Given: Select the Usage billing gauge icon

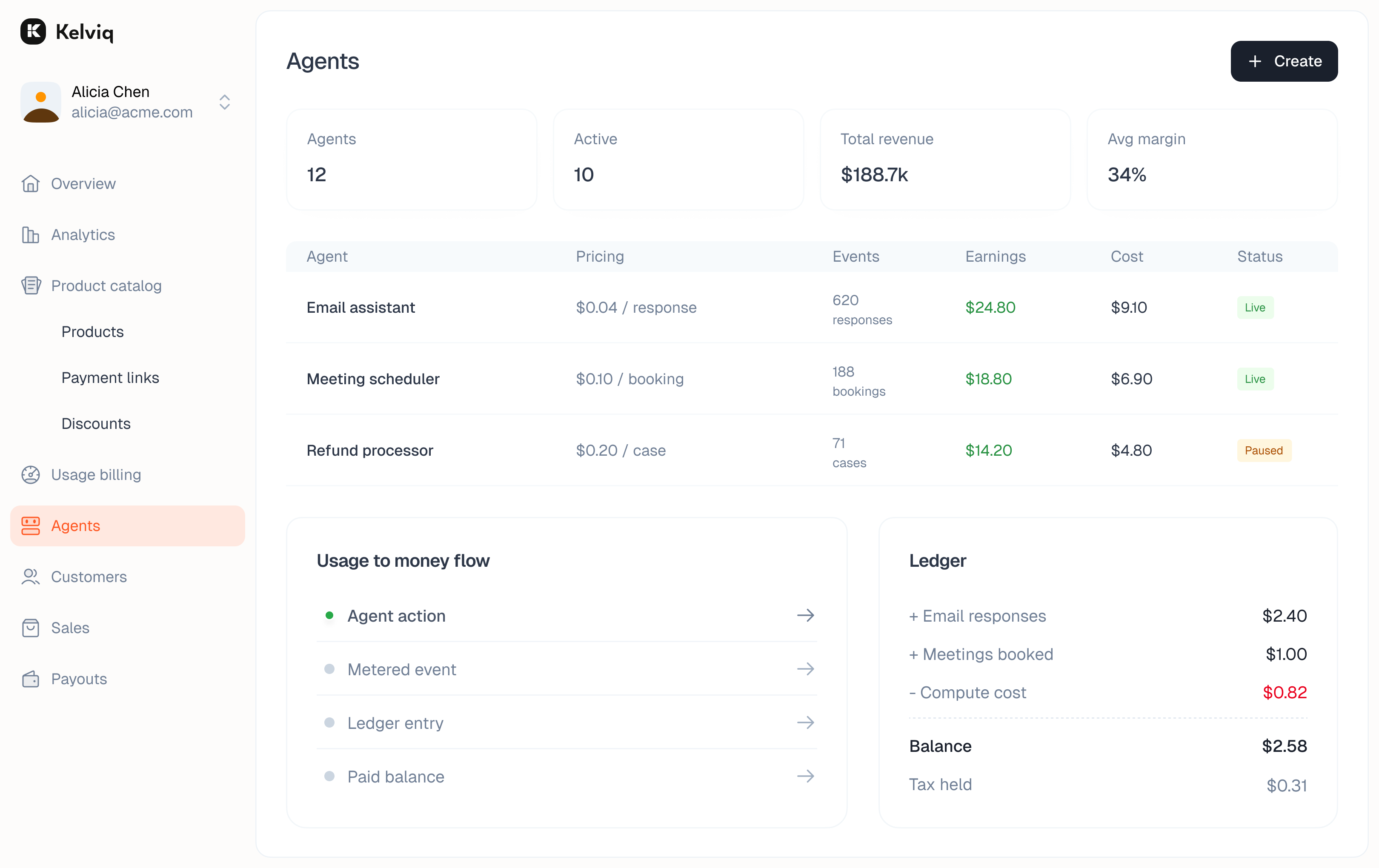Looking at the screenshot, I should [31, 475].
